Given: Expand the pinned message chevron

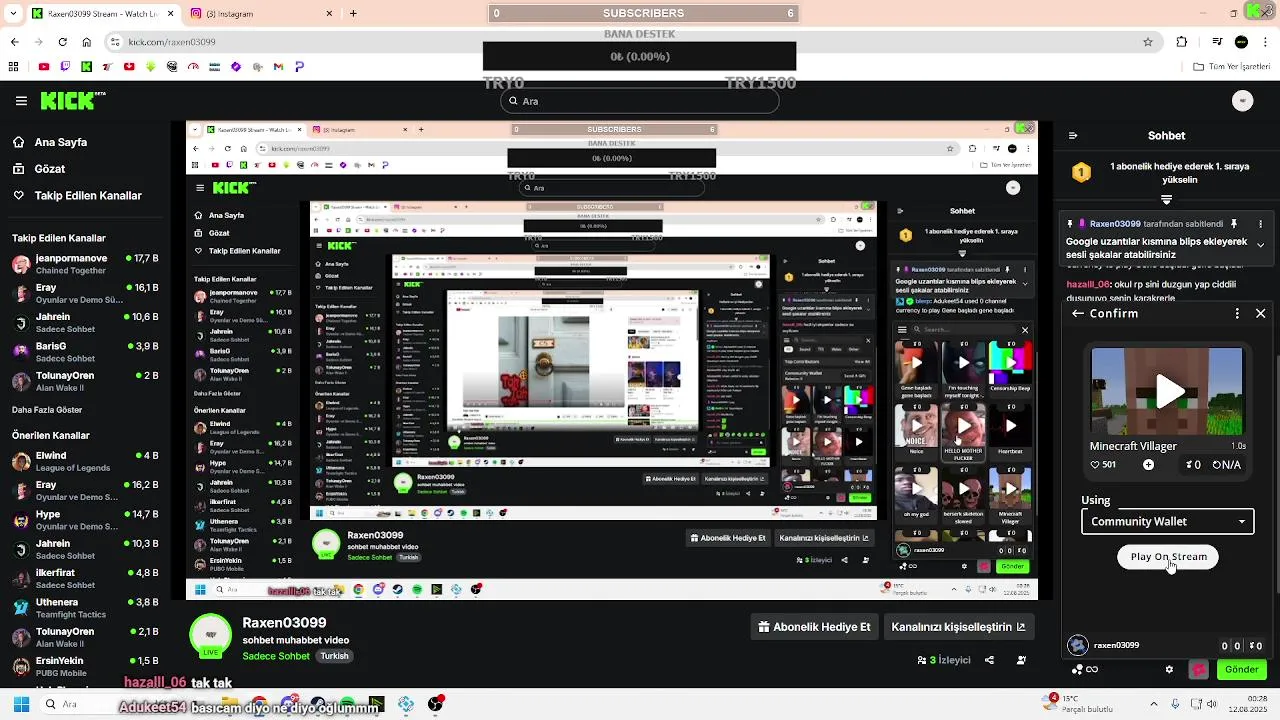Looking at the screenshot, I should click(1260, 244).
